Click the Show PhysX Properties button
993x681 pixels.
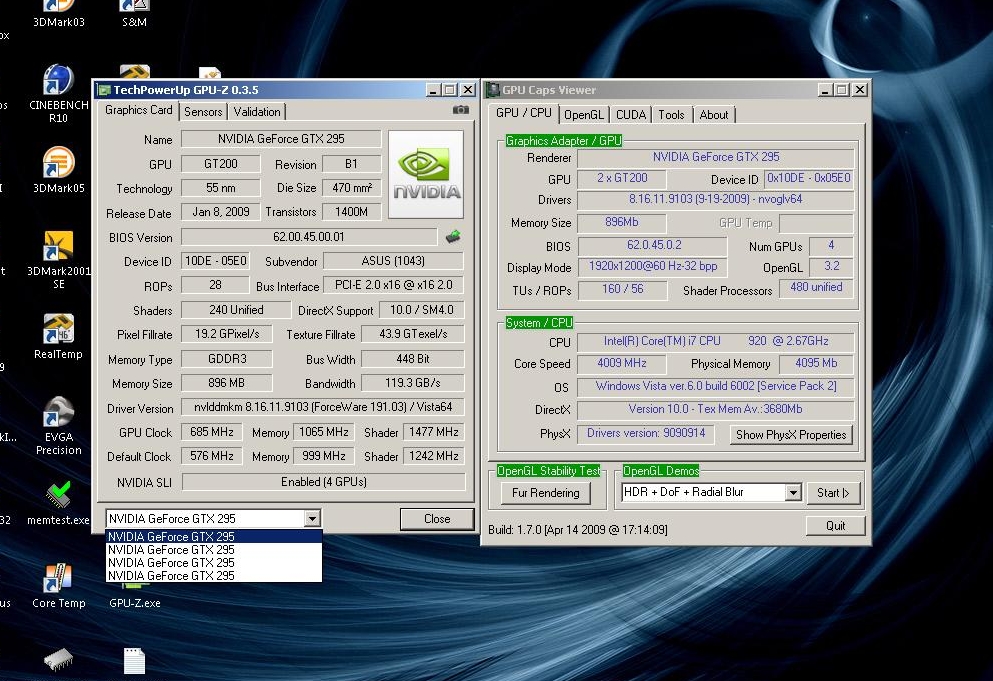coord(792,435)
